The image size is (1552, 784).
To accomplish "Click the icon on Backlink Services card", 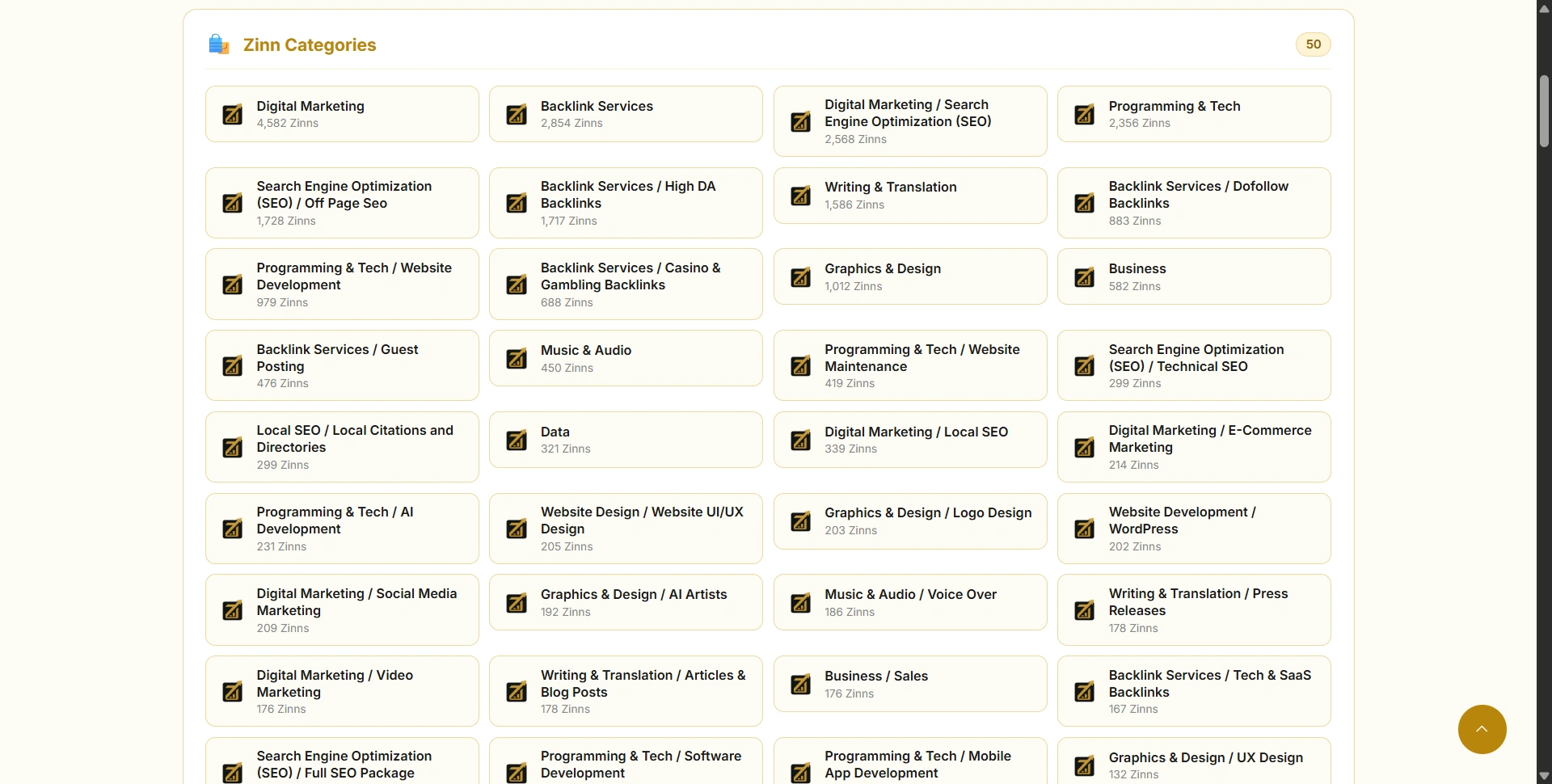I will pos(517,115).
